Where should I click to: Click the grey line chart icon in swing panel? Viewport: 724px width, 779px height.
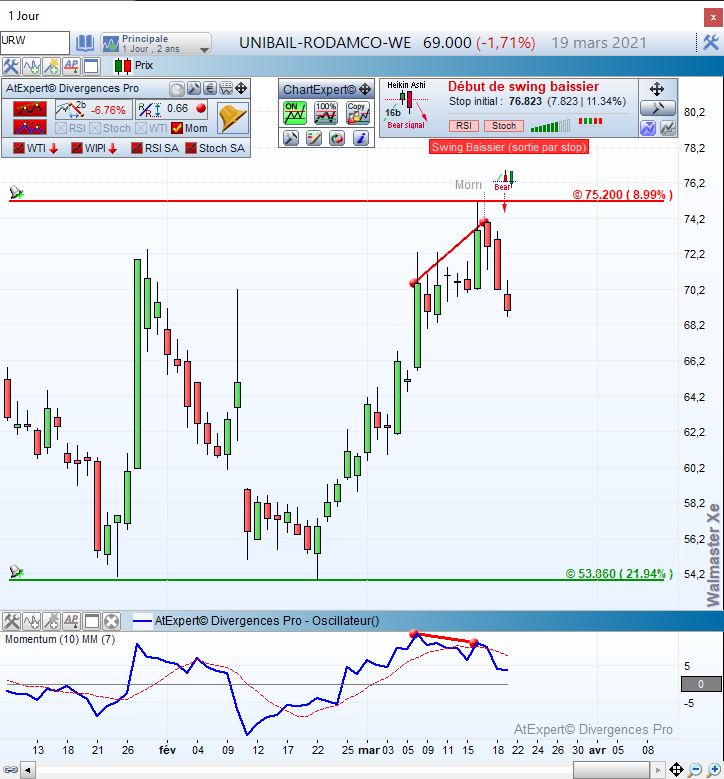click(x=667, y=128)
